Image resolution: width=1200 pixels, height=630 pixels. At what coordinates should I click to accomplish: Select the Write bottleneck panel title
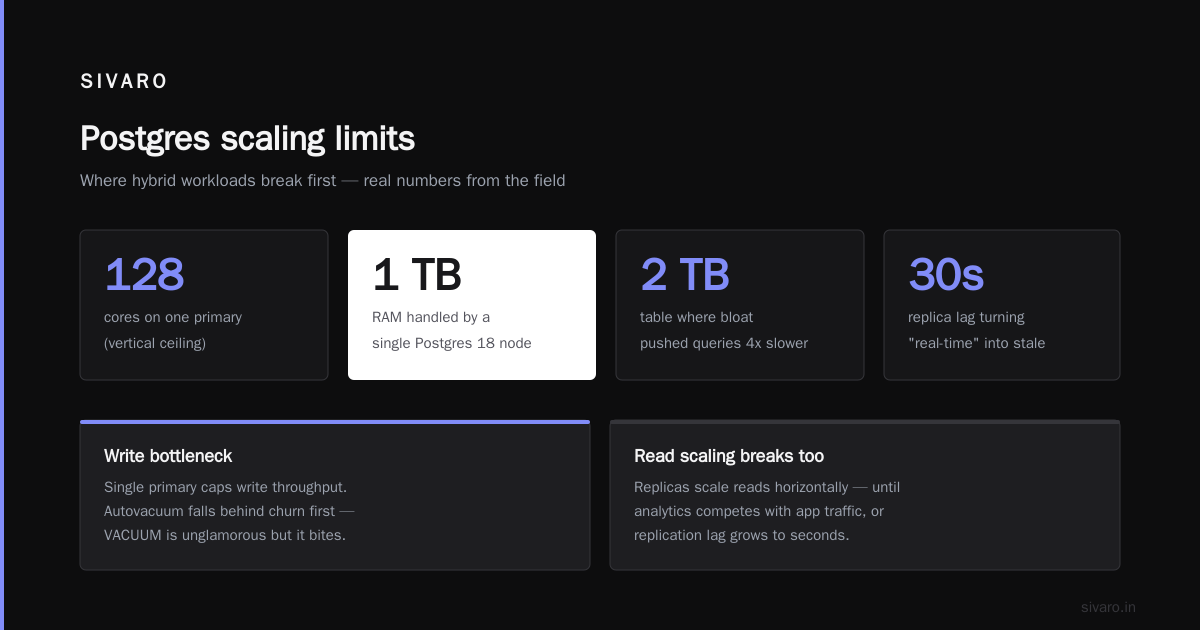click(x=168, y=456)
